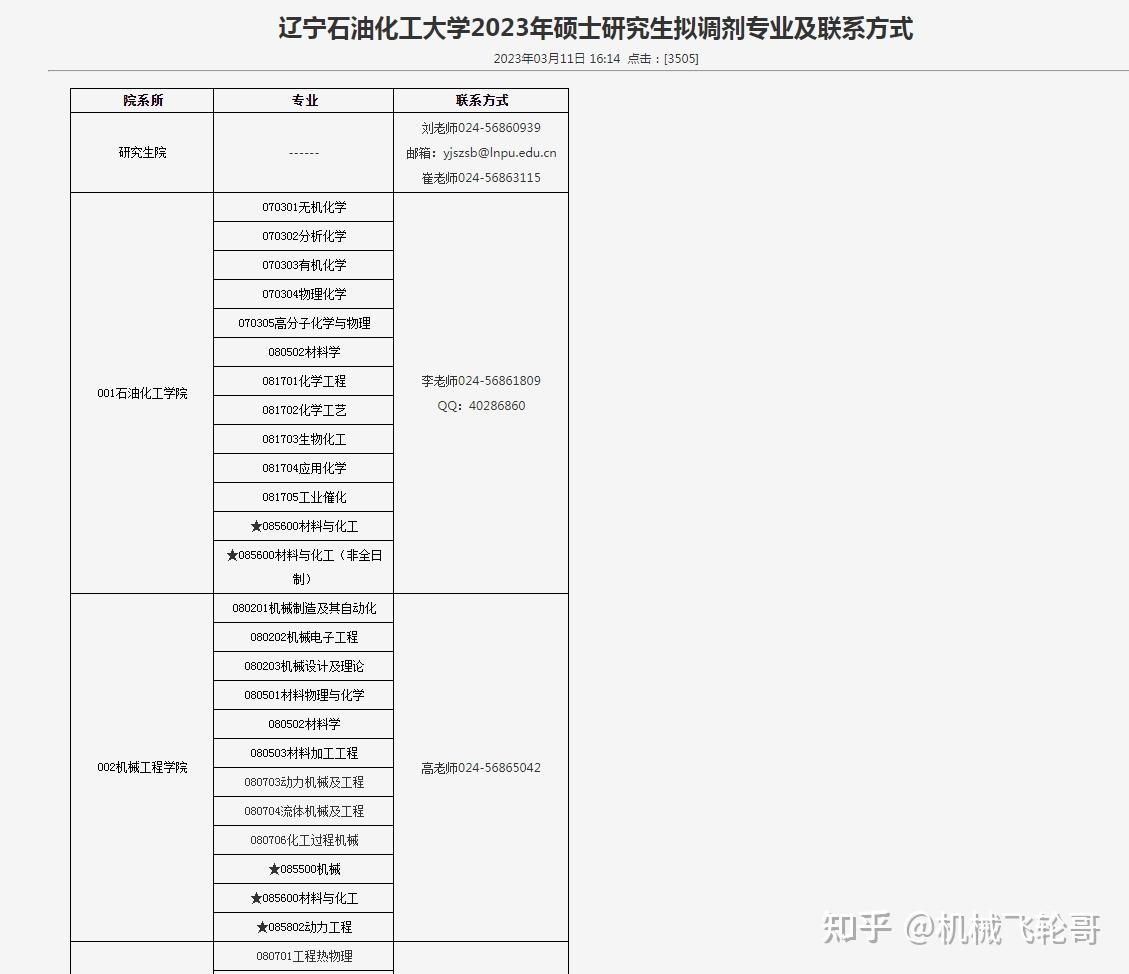1129x974 pixels.
Task: Click the 080202机械电子工程 cell
Action: click(304, 637)
